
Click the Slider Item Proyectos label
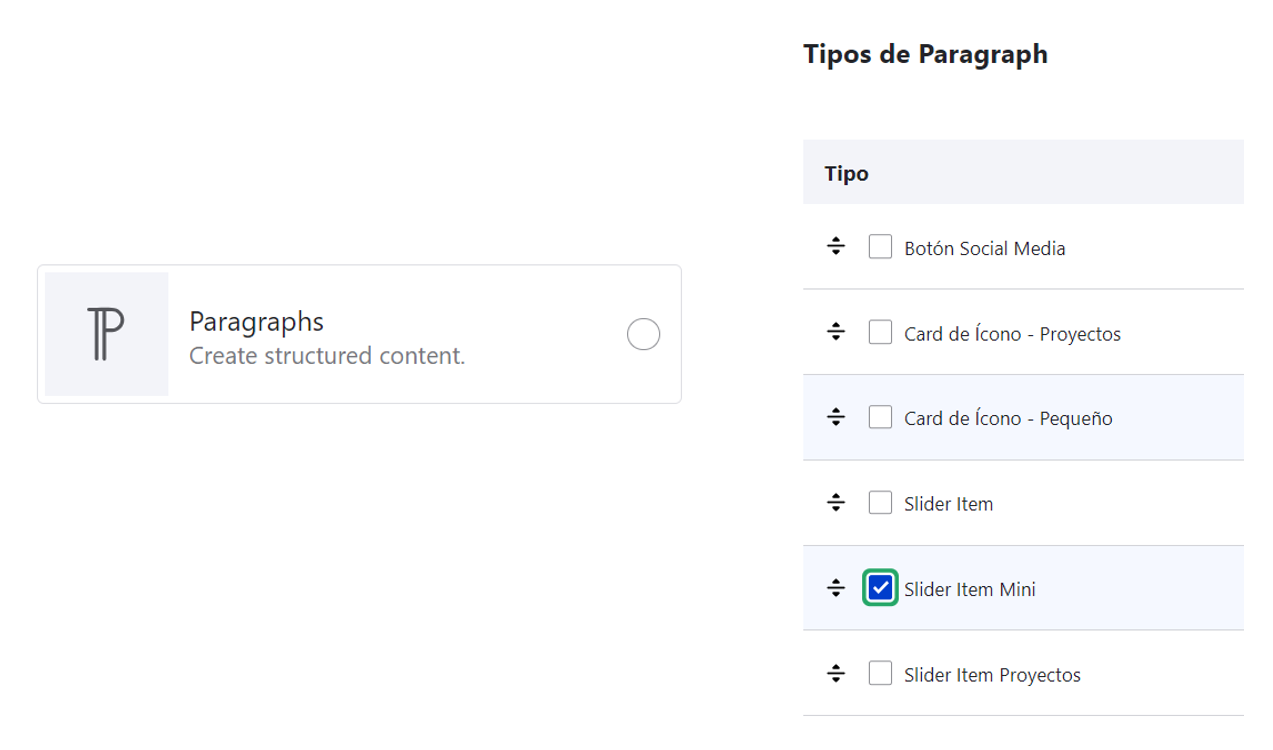(992, 675)
